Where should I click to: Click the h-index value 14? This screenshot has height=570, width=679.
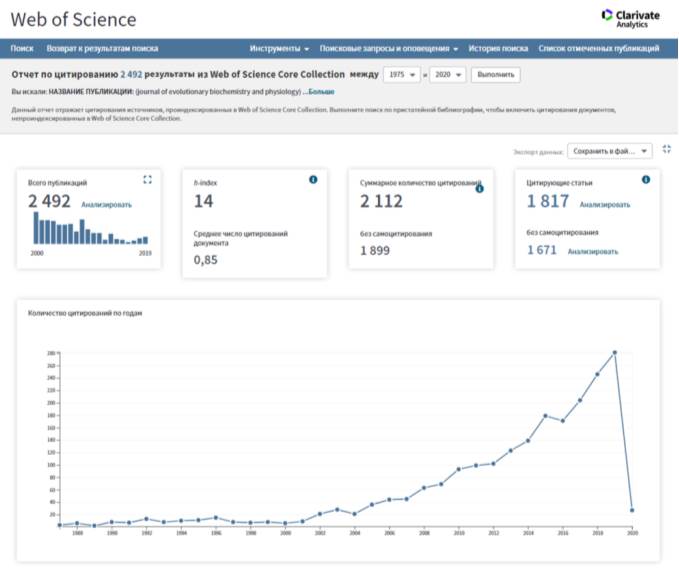204,201
